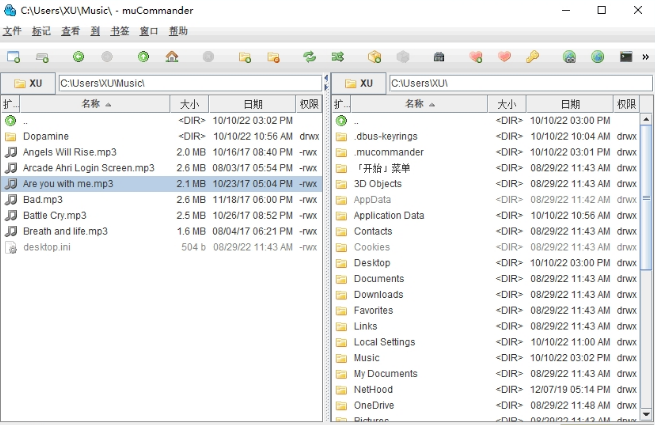Select 3D Objects folder
655x425 pixels.
[x=486, y=184]
